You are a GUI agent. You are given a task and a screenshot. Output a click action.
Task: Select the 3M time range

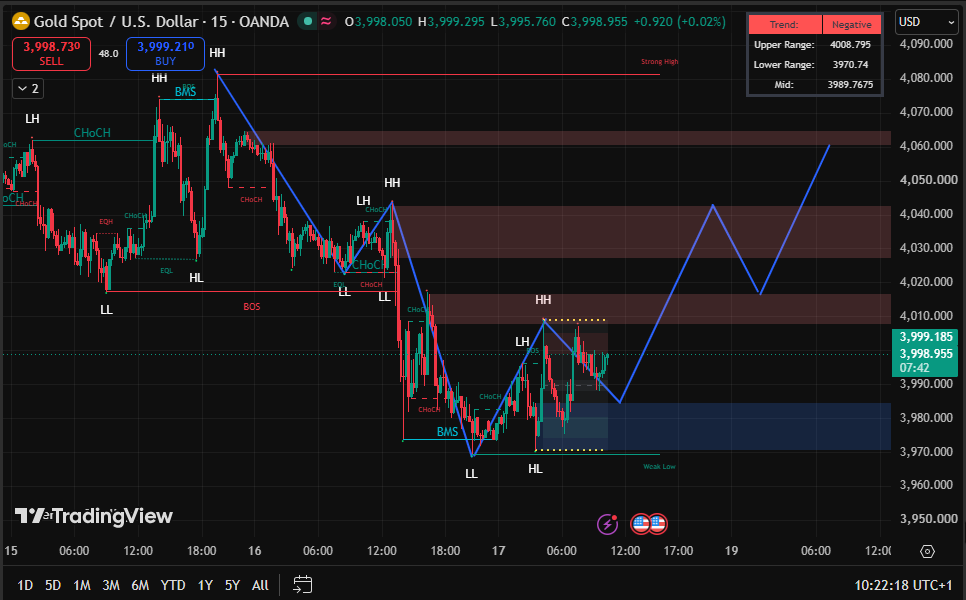(x=111, y=585)
